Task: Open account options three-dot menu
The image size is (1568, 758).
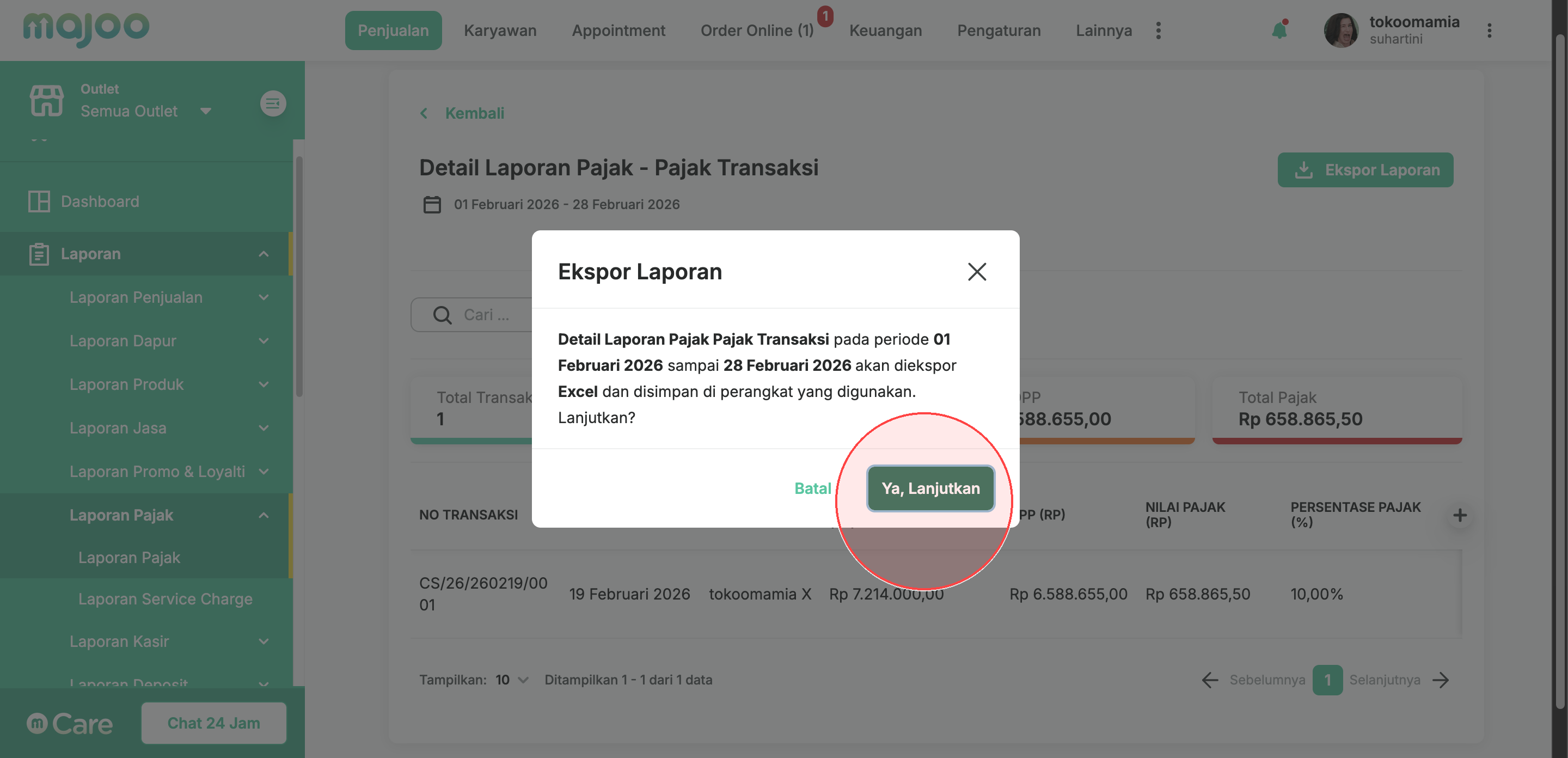Action: [x=1489, y=30]
